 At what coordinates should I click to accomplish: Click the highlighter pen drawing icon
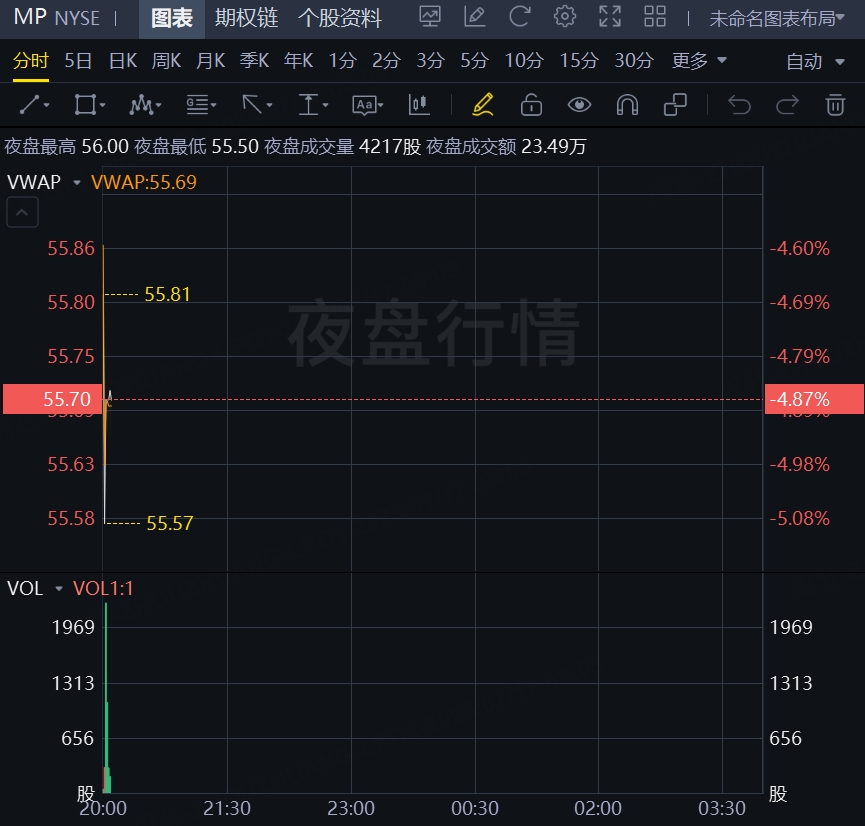(482, 104)
